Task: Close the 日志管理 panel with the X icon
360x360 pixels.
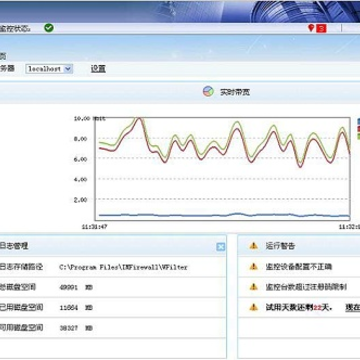Action: [x=220, y=247]
